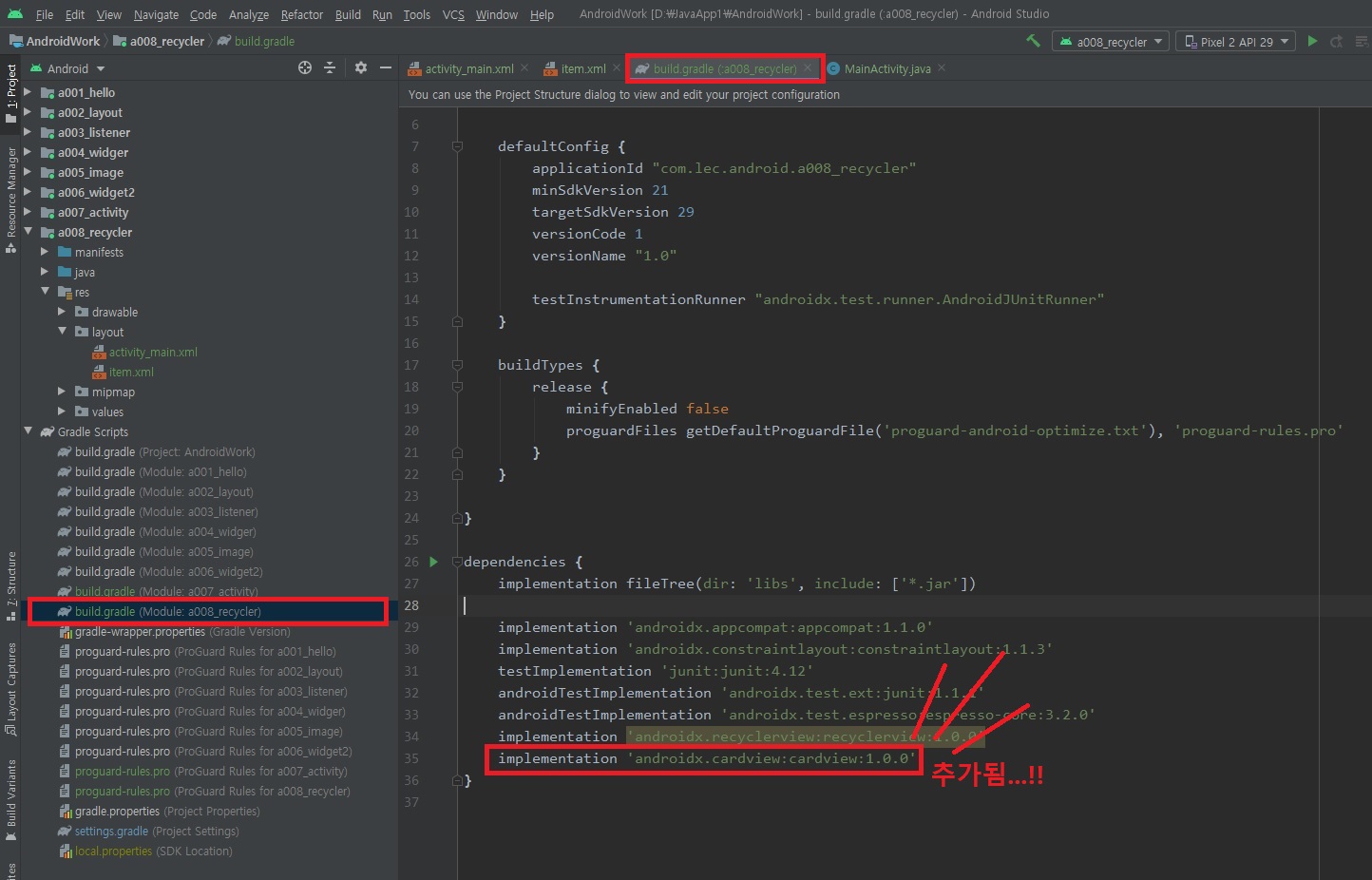Viewport: 1372px width, 880px height.
Task: Open the File menu
Action: click(45, 14)
